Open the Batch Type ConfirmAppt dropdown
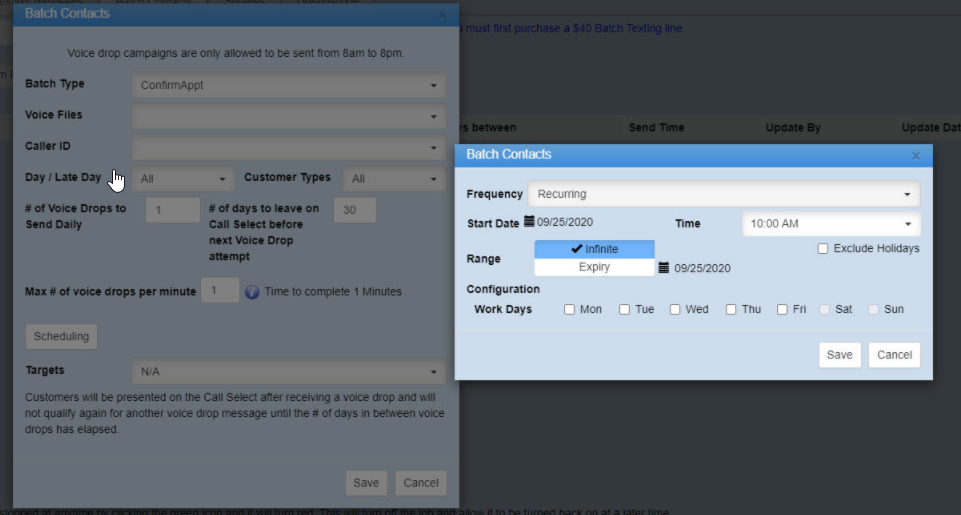961x515 pixels. point(288,85)
